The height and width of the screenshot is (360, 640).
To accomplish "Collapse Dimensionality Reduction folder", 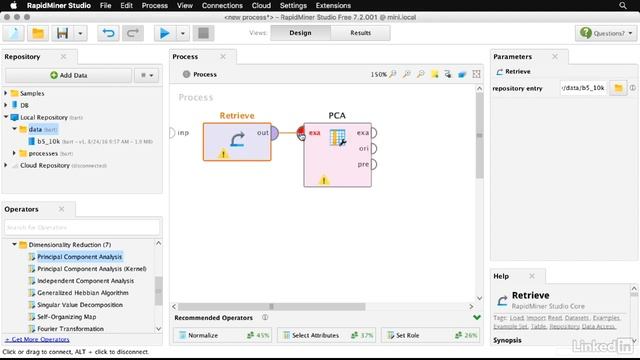I will [x=14, y=244].
